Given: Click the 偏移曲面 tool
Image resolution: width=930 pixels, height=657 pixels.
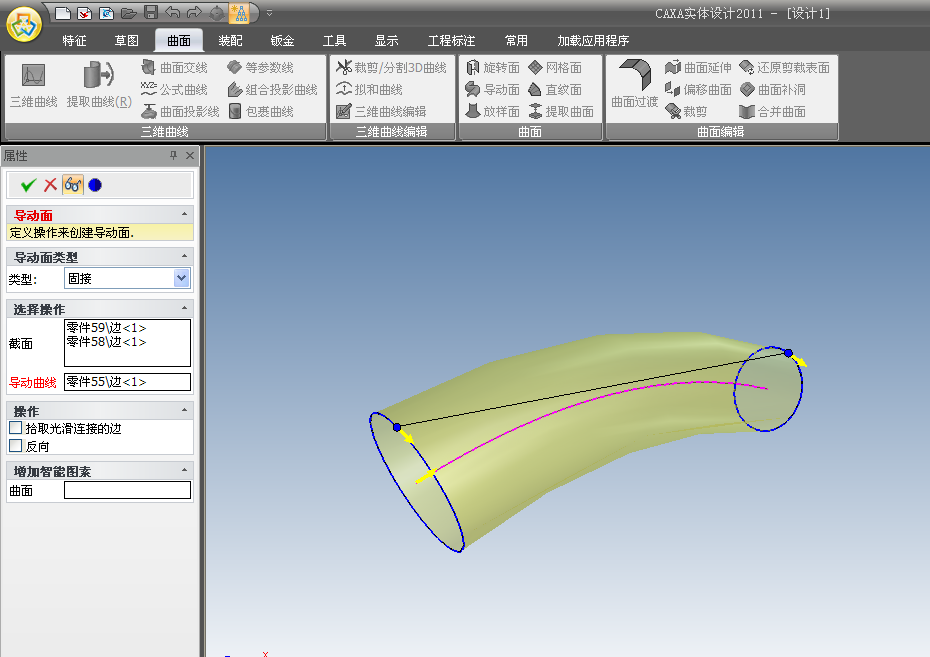Looking at the screenshot, I should tap(698, 90).
